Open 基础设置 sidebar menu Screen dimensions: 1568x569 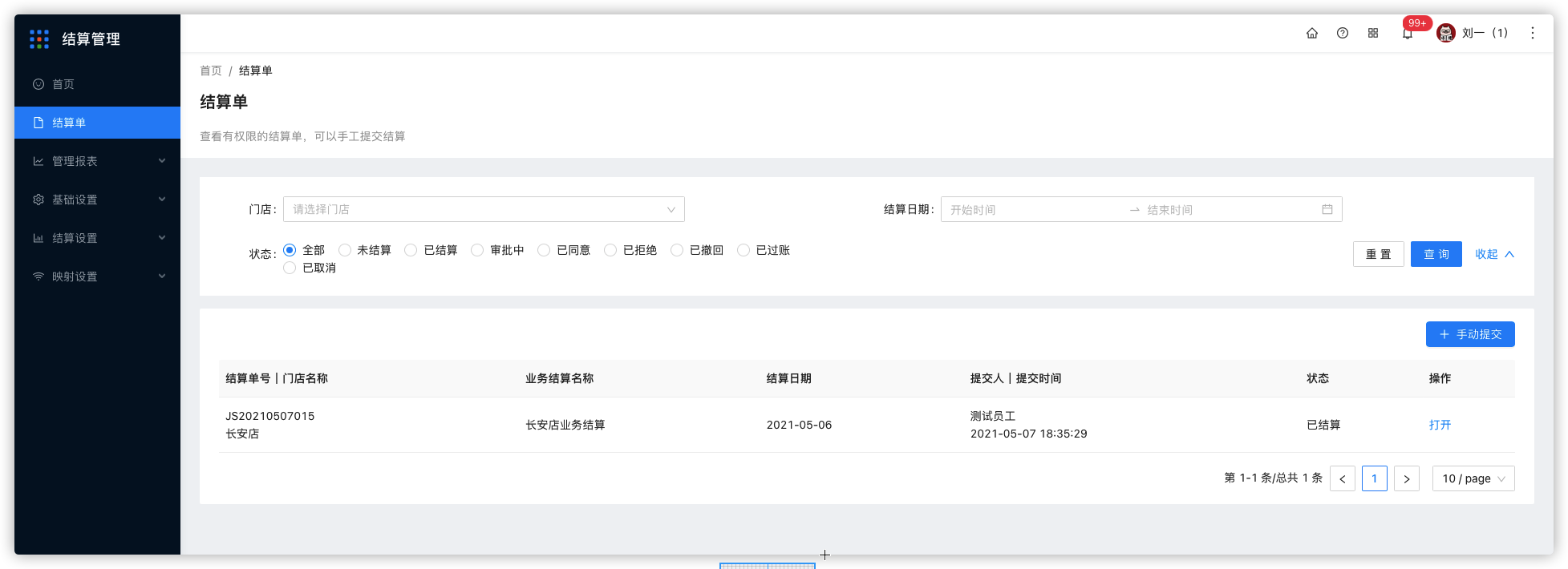[x=97, y=200]
